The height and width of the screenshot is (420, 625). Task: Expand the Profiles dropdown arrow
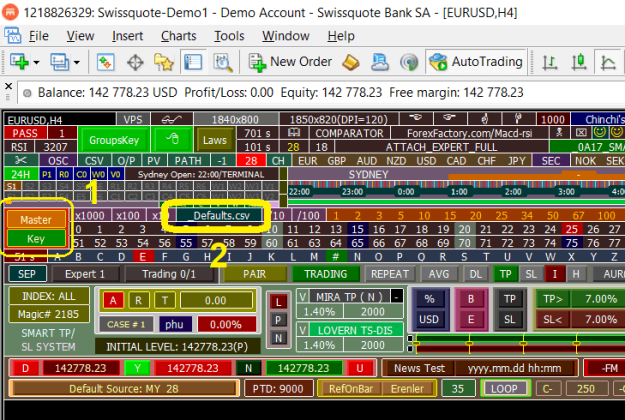77,63
